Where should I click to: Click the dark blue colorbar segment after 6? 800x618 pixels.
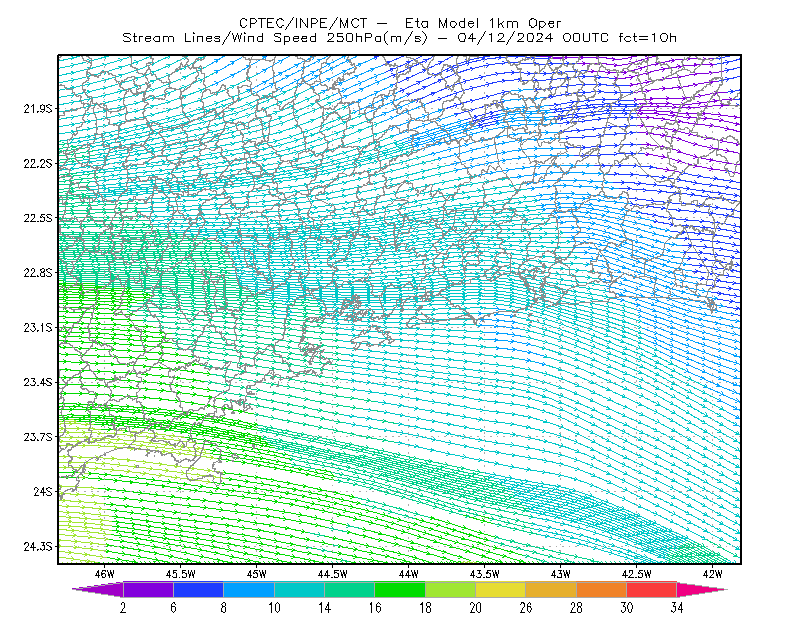pos(198,589)
